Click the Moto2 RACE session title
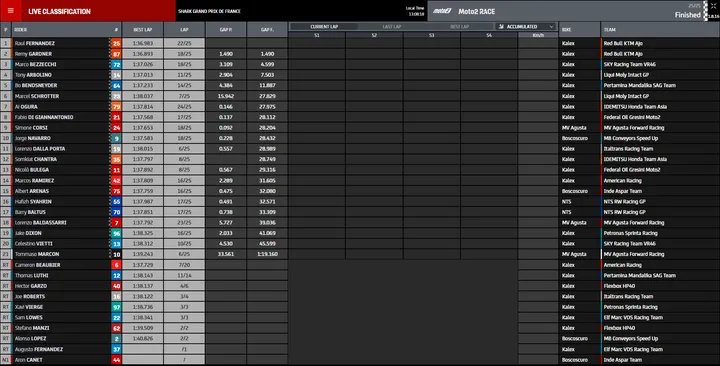 477,11
